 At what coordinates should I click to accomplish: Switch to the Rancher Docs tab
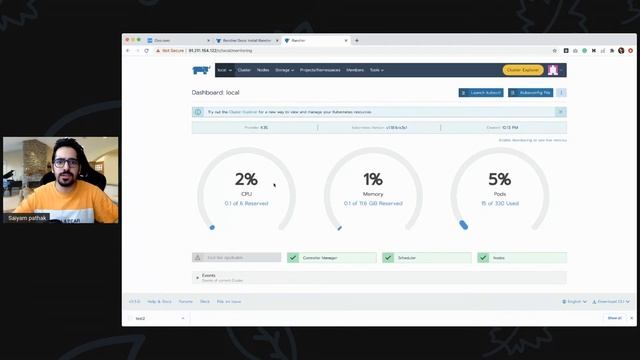pos(247,40)
